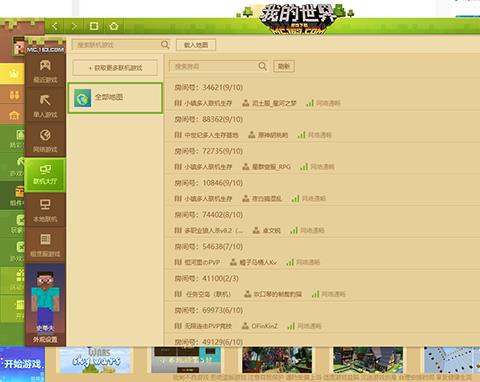The image size is (480, 382).
Task: Open 外观设置 under Steve character
Action: pos(45,339)
